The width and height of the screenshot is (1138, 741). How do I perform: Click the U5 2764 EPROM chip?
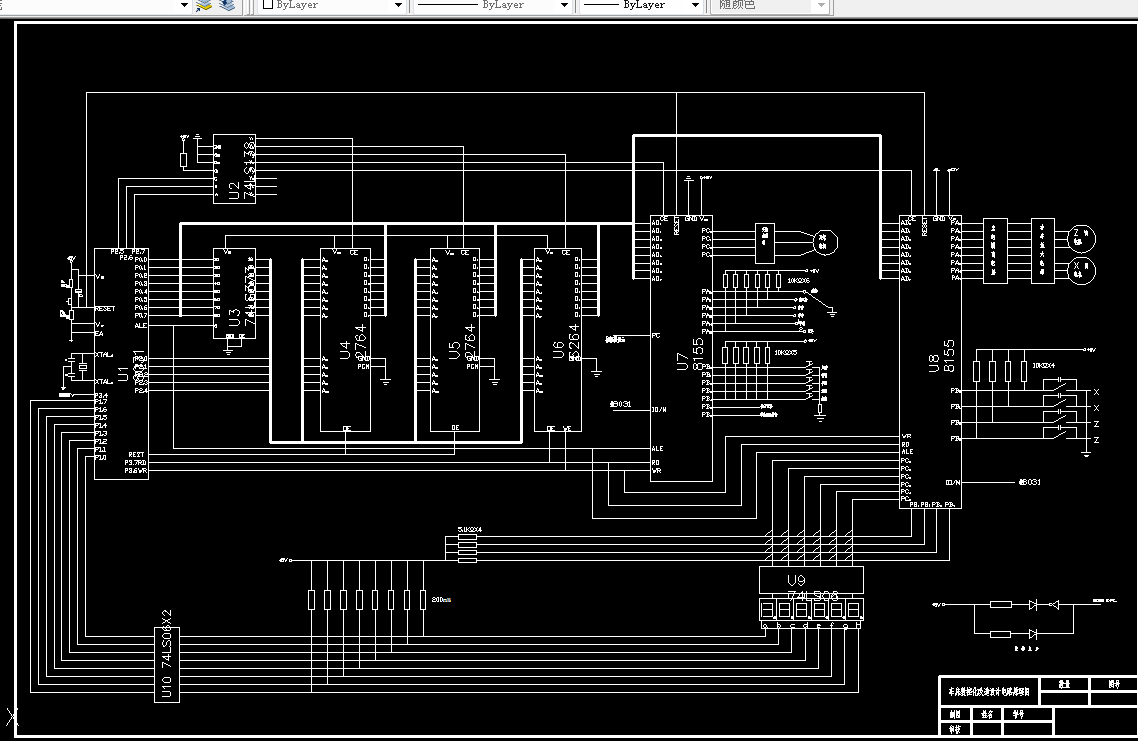(x=455, y=340)
